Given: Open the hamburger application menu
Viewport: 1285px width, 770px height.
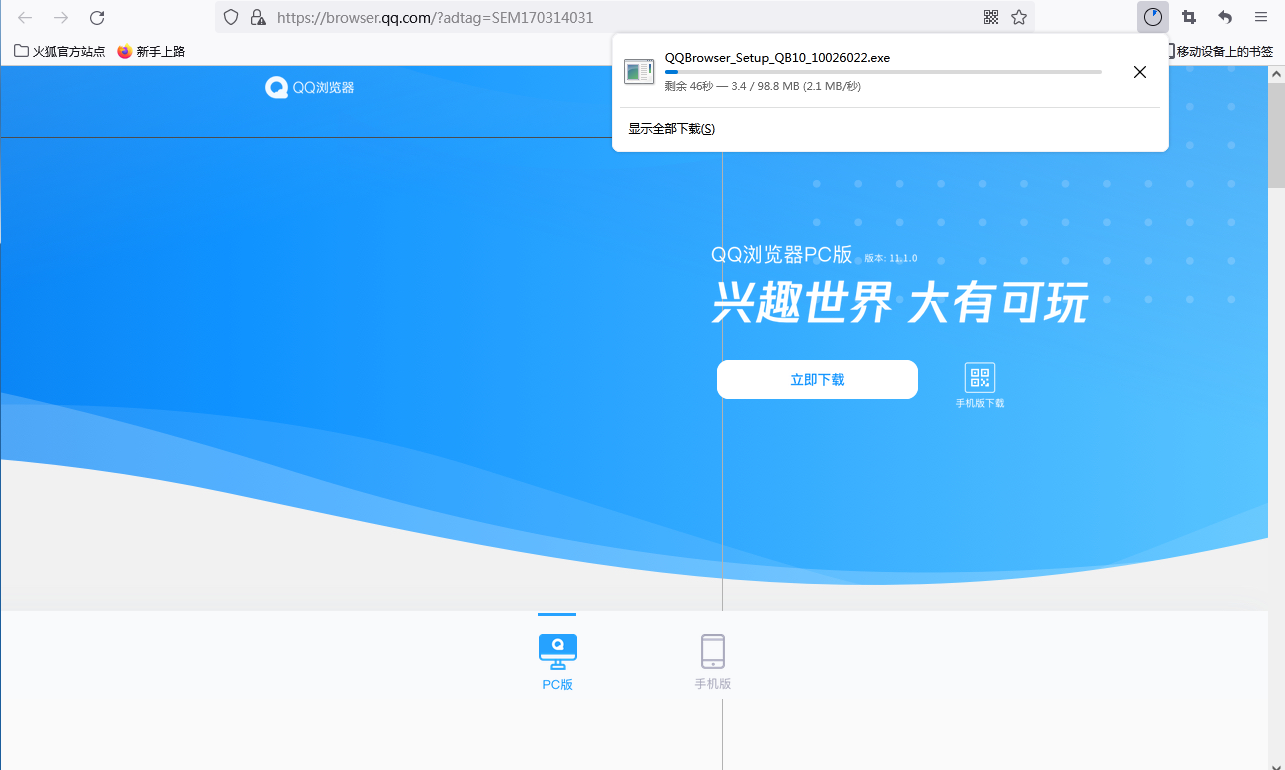Looking at the screenshot, I should pyautogui.click(x=1261, y=17).
